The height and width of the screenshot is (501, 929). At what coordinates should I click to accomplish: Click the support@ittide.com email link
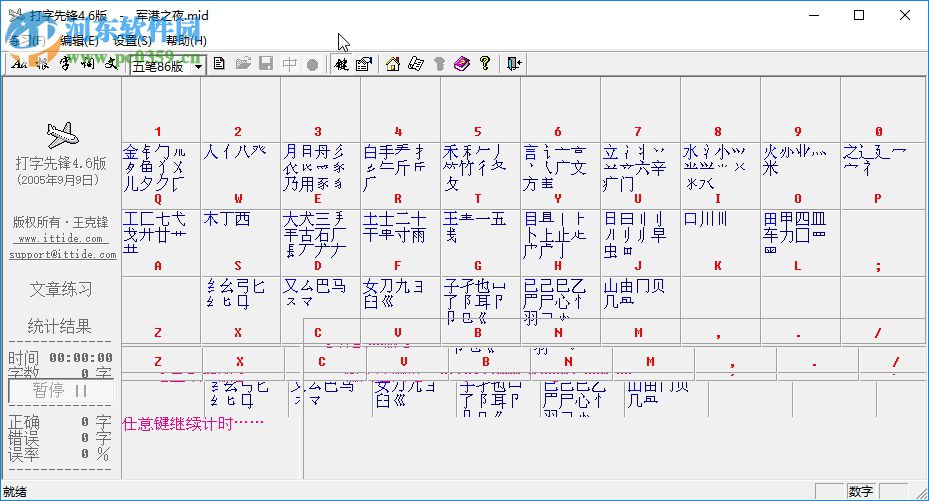click(63, 254)
